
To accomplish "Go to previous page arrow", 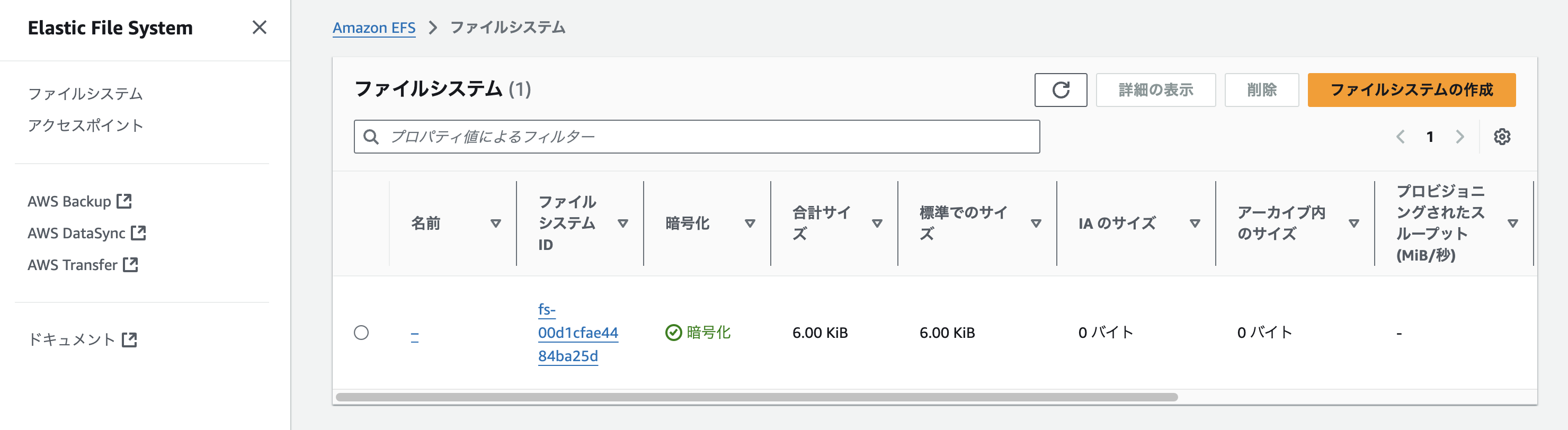I will [x=1401, y=137].
